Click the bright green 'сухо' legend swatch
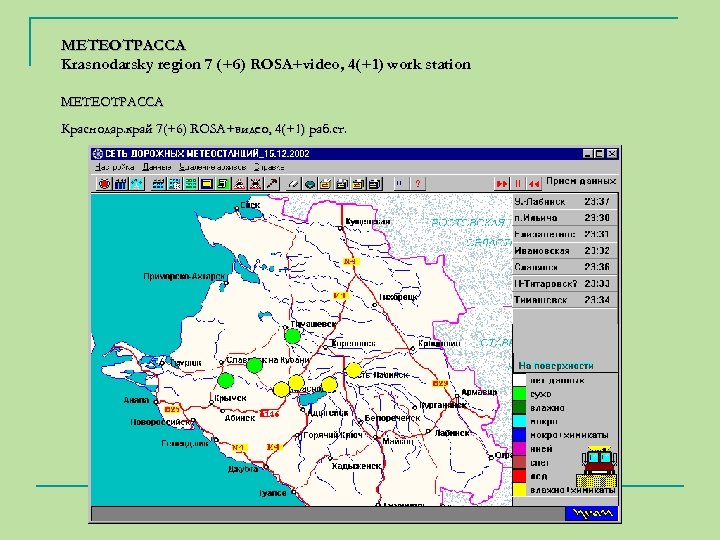 pos(519,394)
